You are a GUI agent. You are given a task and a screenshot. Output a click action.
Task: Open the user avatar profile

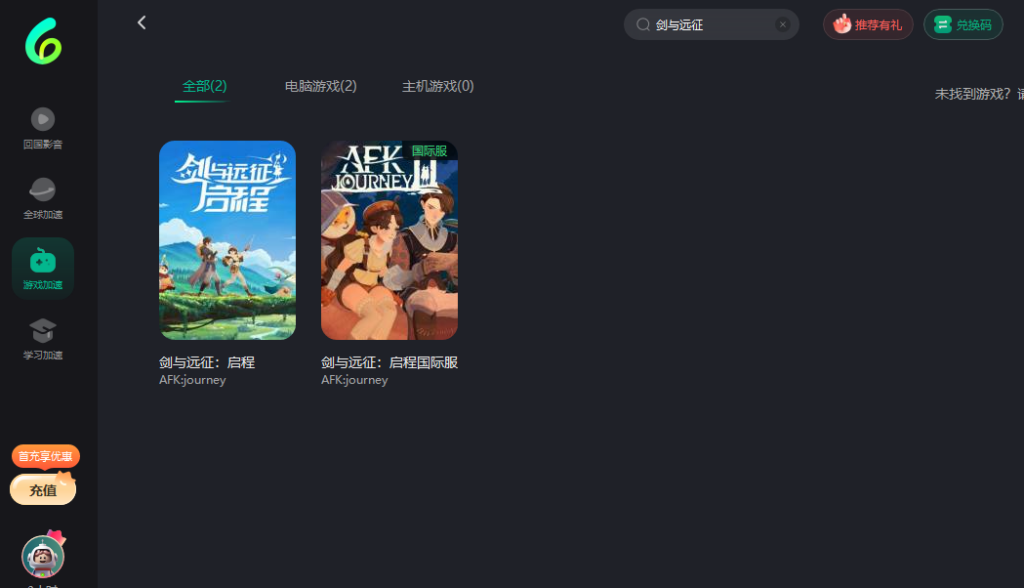(x=43, y=556)
